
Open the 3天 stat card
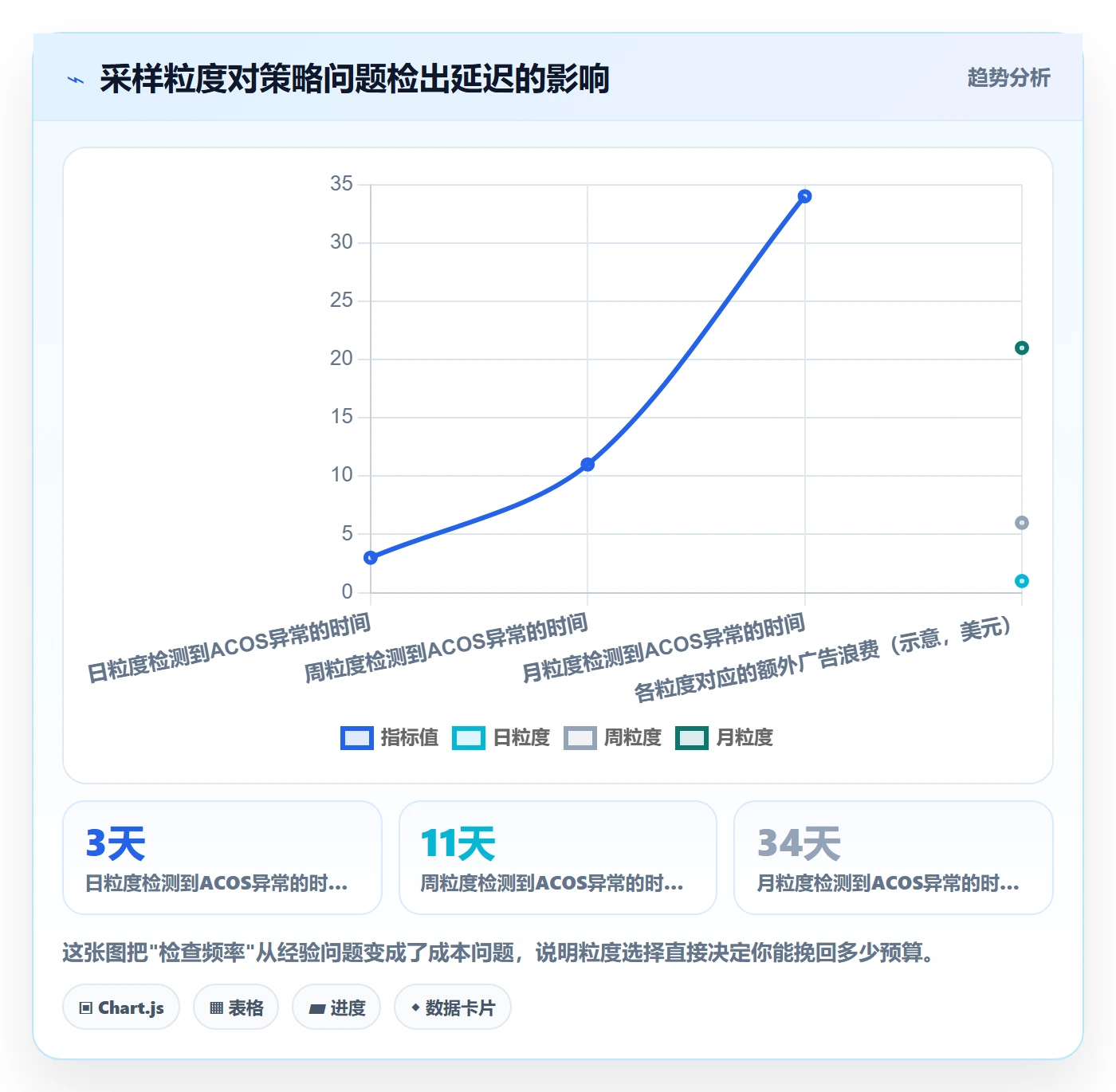222,858
